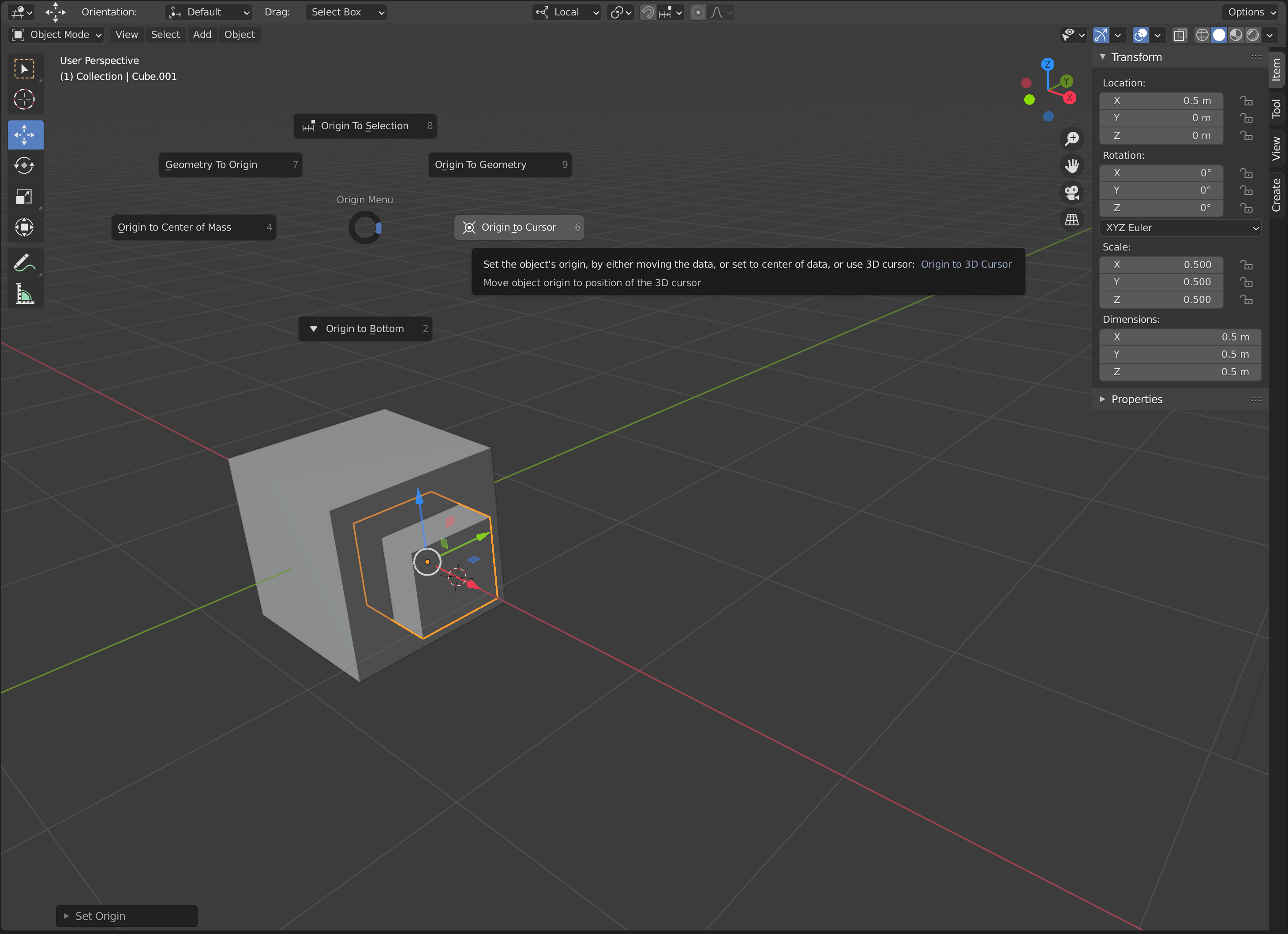Toggle the Scale Z lock
Screen dimensions: 1288x934
[x=1246, y=299]
